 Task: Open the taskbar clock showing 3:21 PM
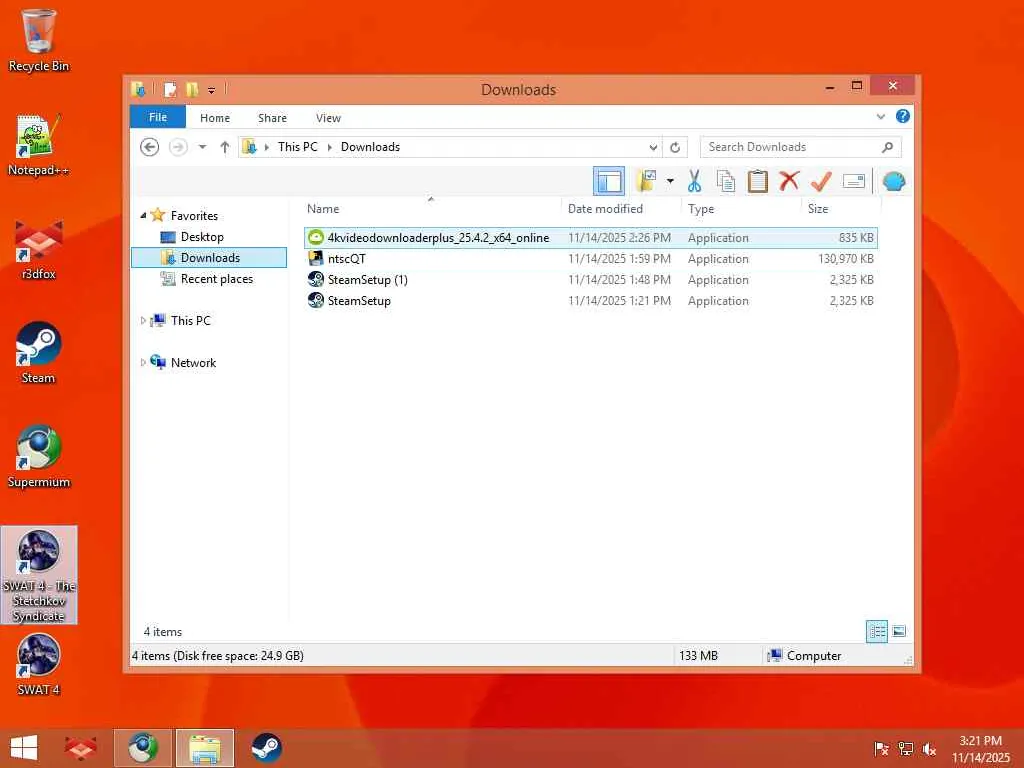(x=980, y=749)
